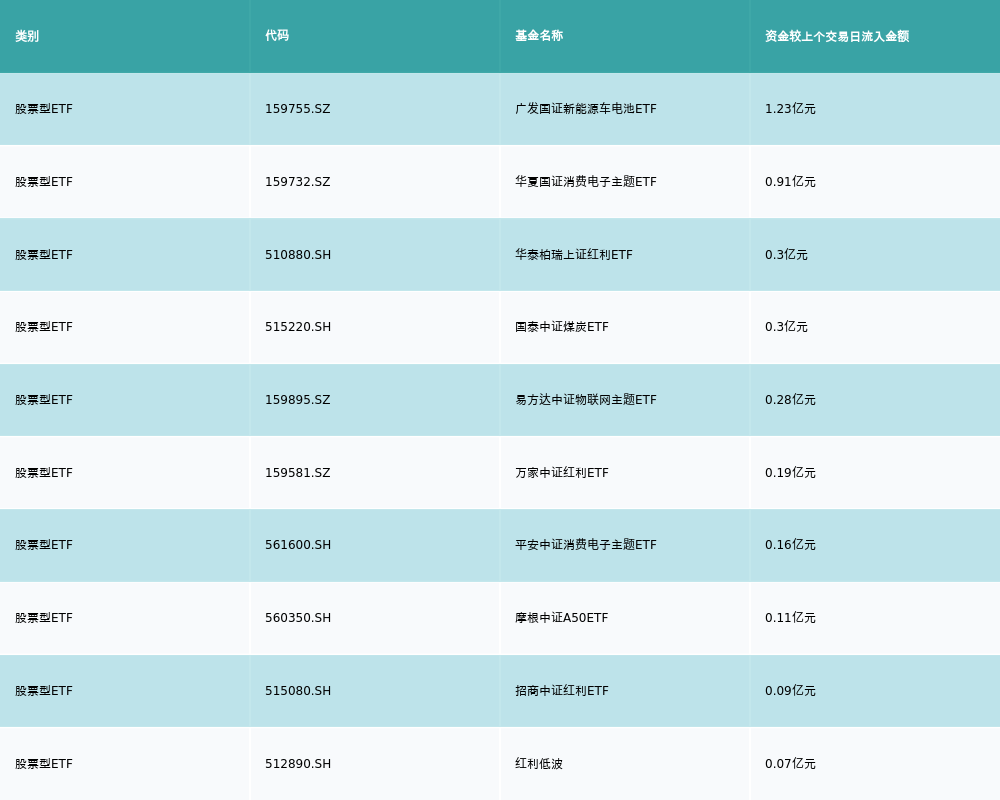Click the 代码 column header

point(277,36)
